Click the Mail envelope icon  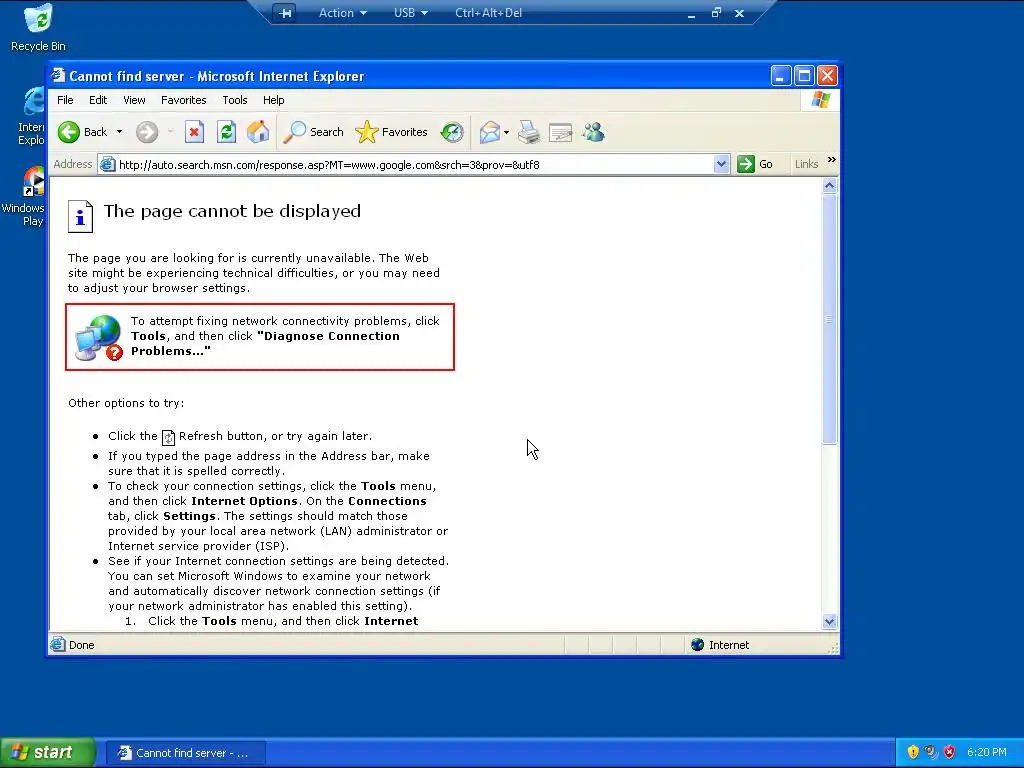tap(489, 133)
